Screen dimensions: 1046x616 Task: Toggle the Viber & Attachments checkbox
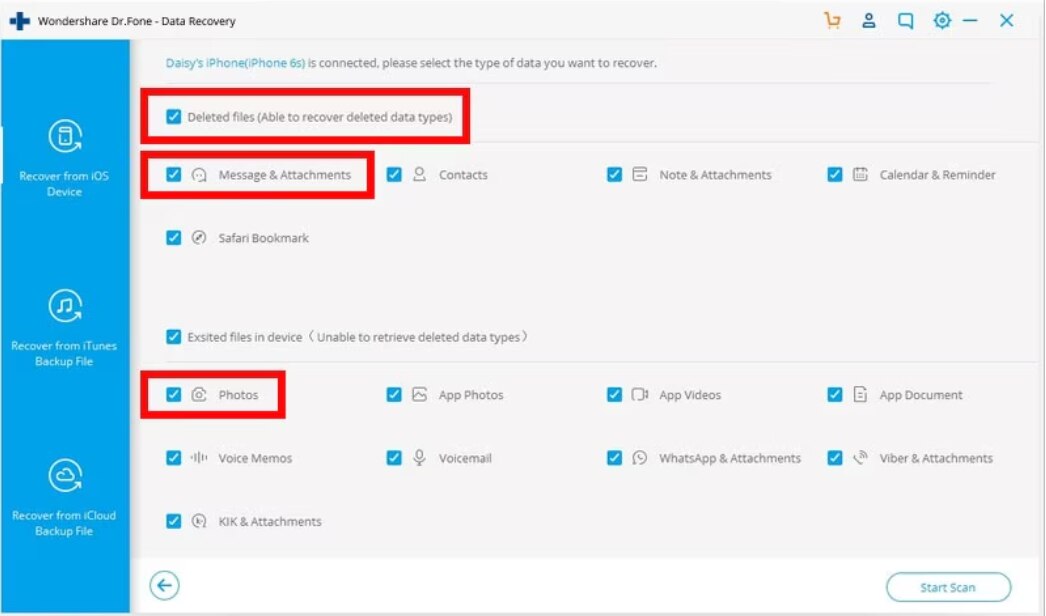tap(835, 458)
